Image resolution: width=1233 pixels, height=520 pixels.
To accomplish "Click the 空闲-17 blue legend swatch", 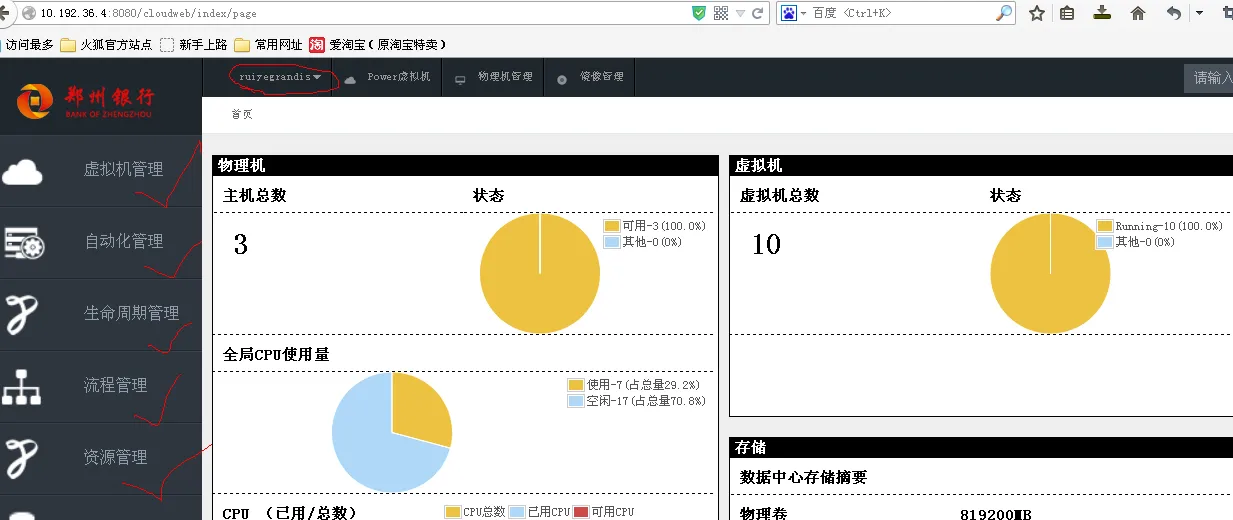I will tap(576, 401).
